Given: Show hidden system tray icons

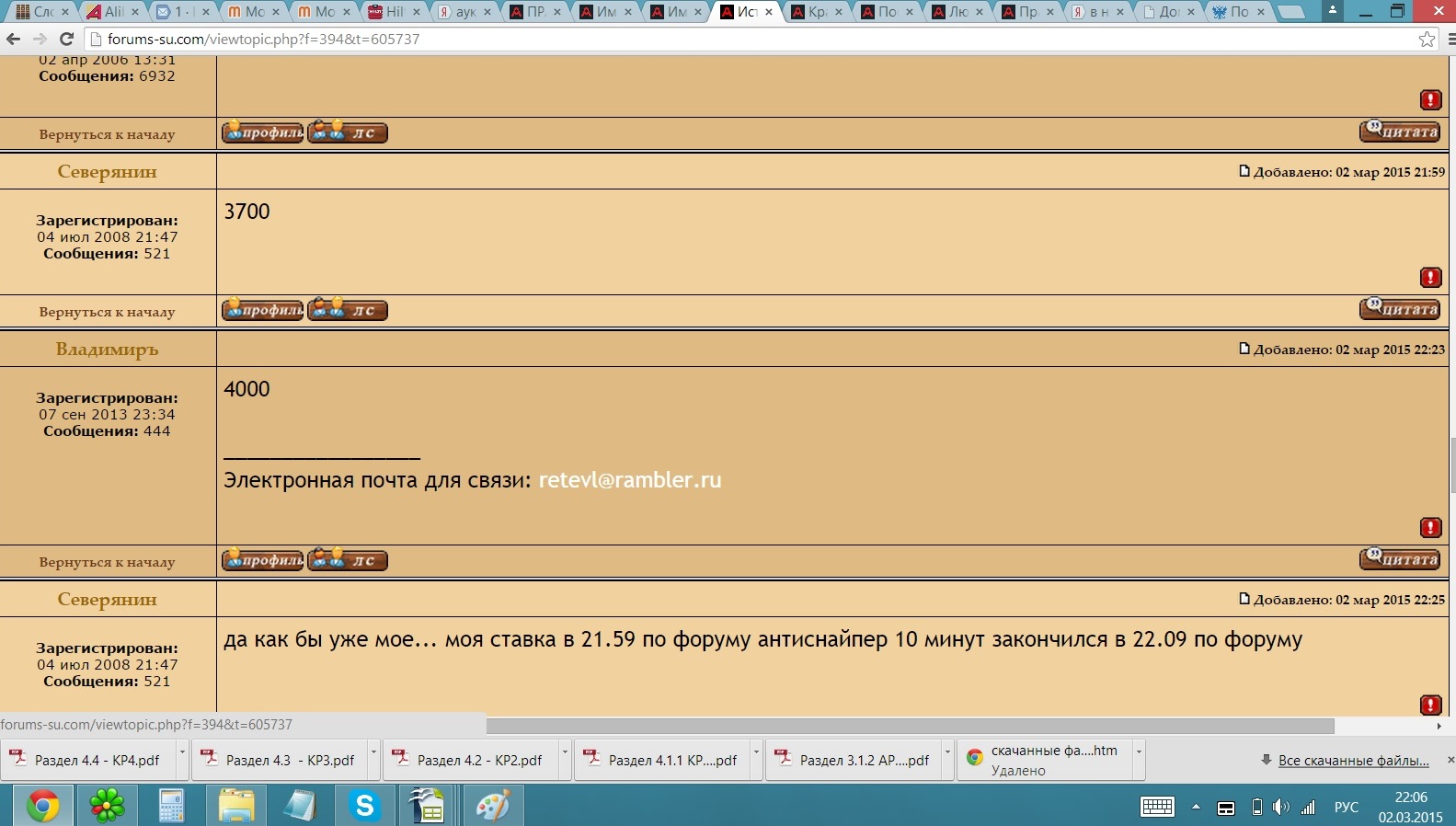Looking at the screenshot, I should pos(1196,807).
